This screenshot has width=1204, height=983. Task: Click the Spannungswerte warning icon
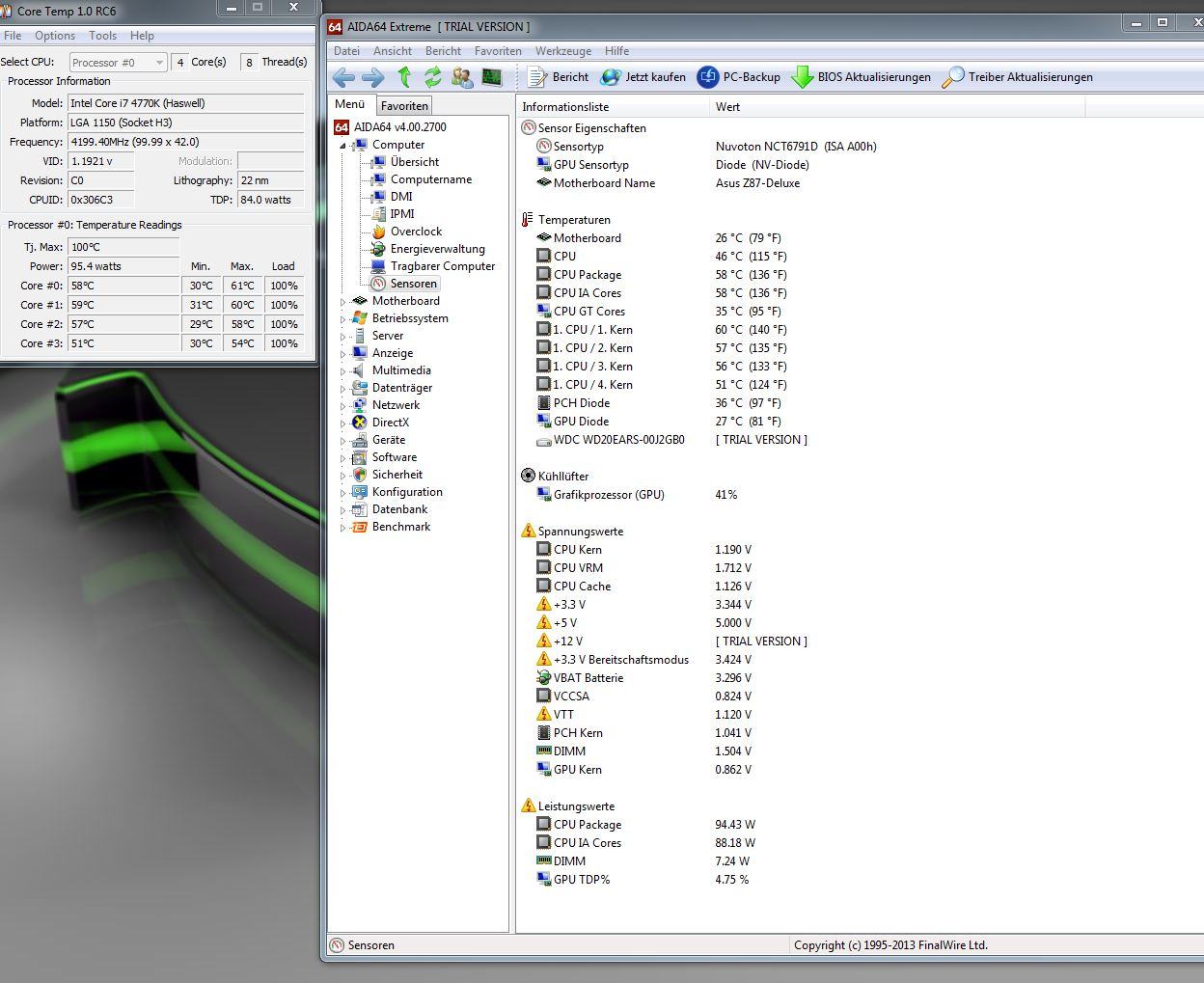[x=528, y=531]
